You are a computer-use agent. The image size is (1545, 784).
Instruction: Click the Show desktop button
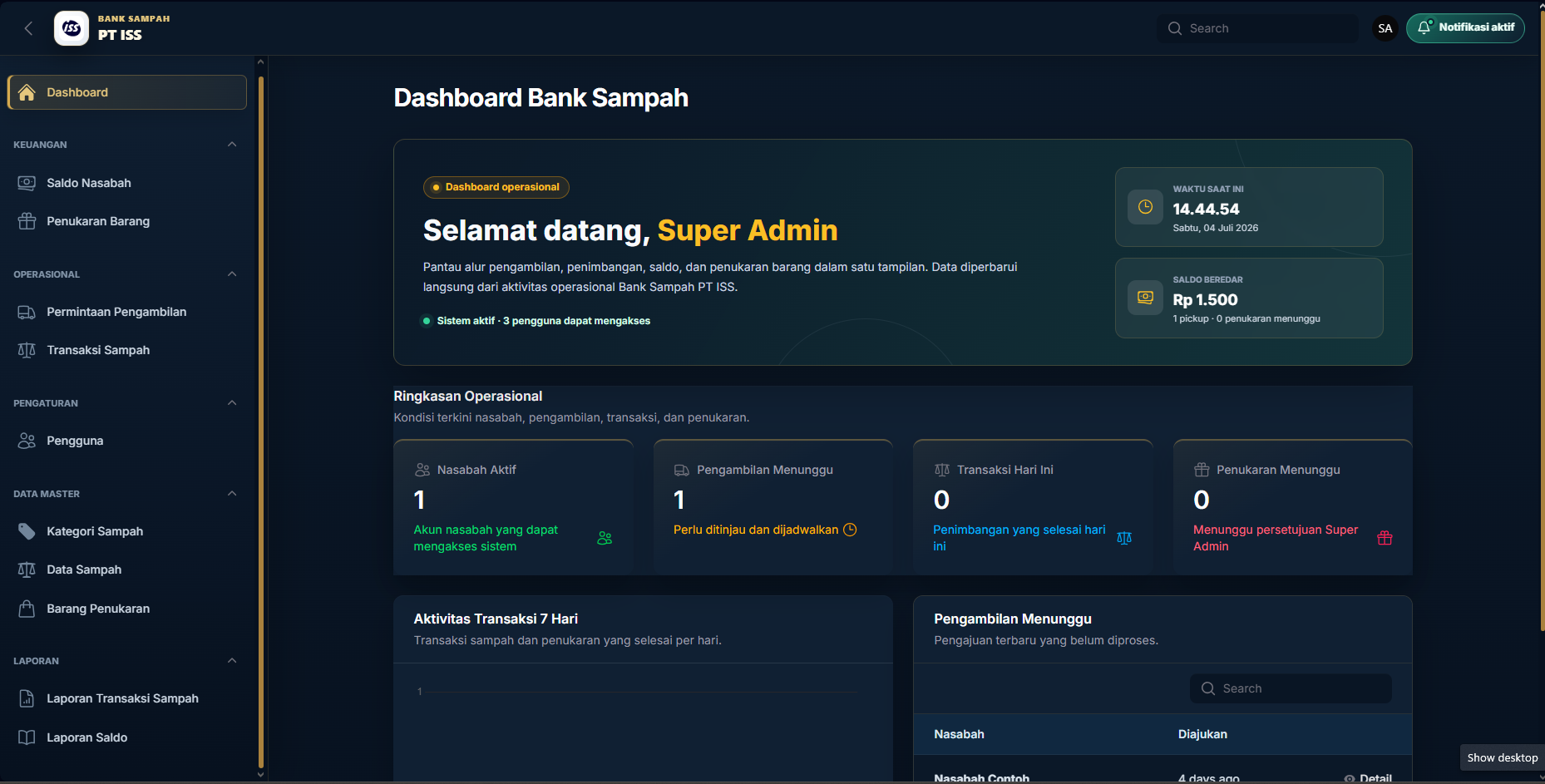coord(1503,757)
